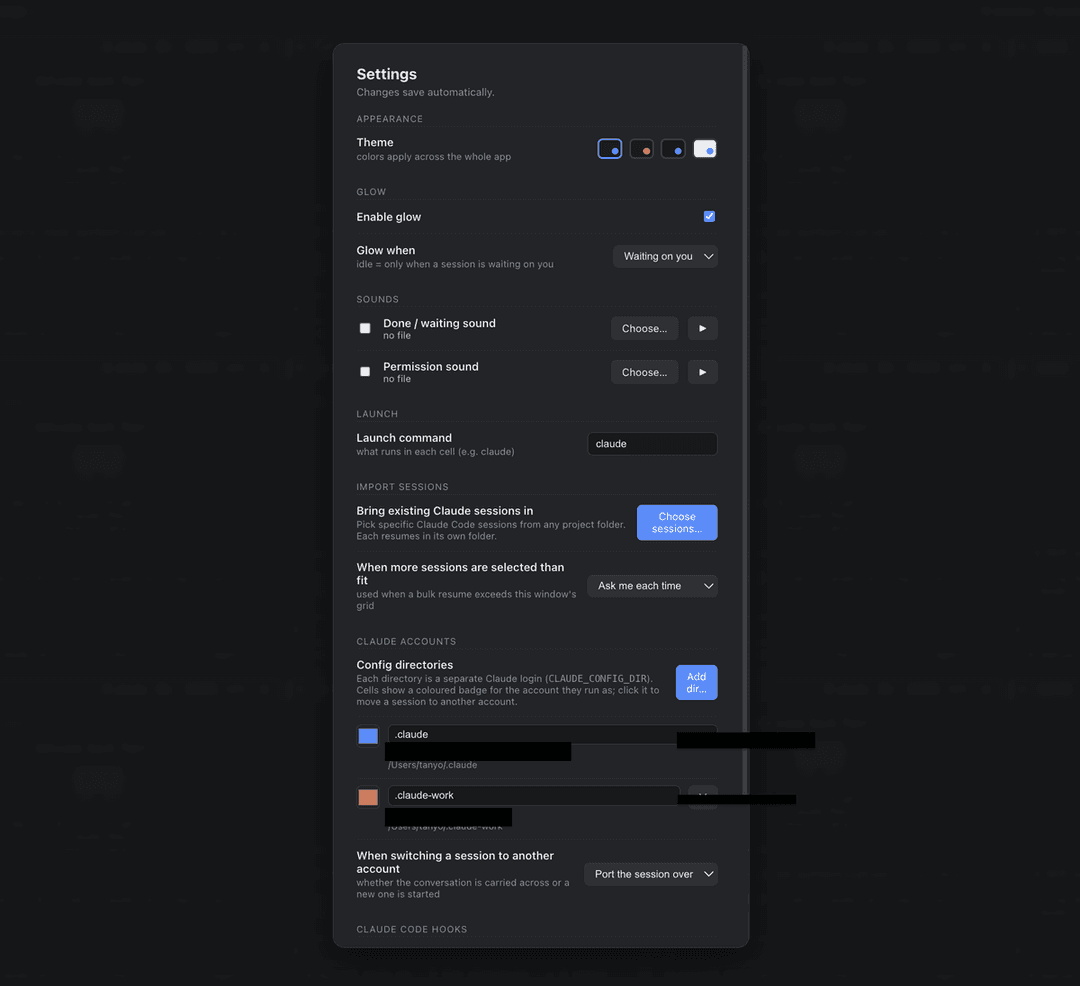Switch to the light theme swatch
The image size is (1080, 986).
[x=705, y=149]
